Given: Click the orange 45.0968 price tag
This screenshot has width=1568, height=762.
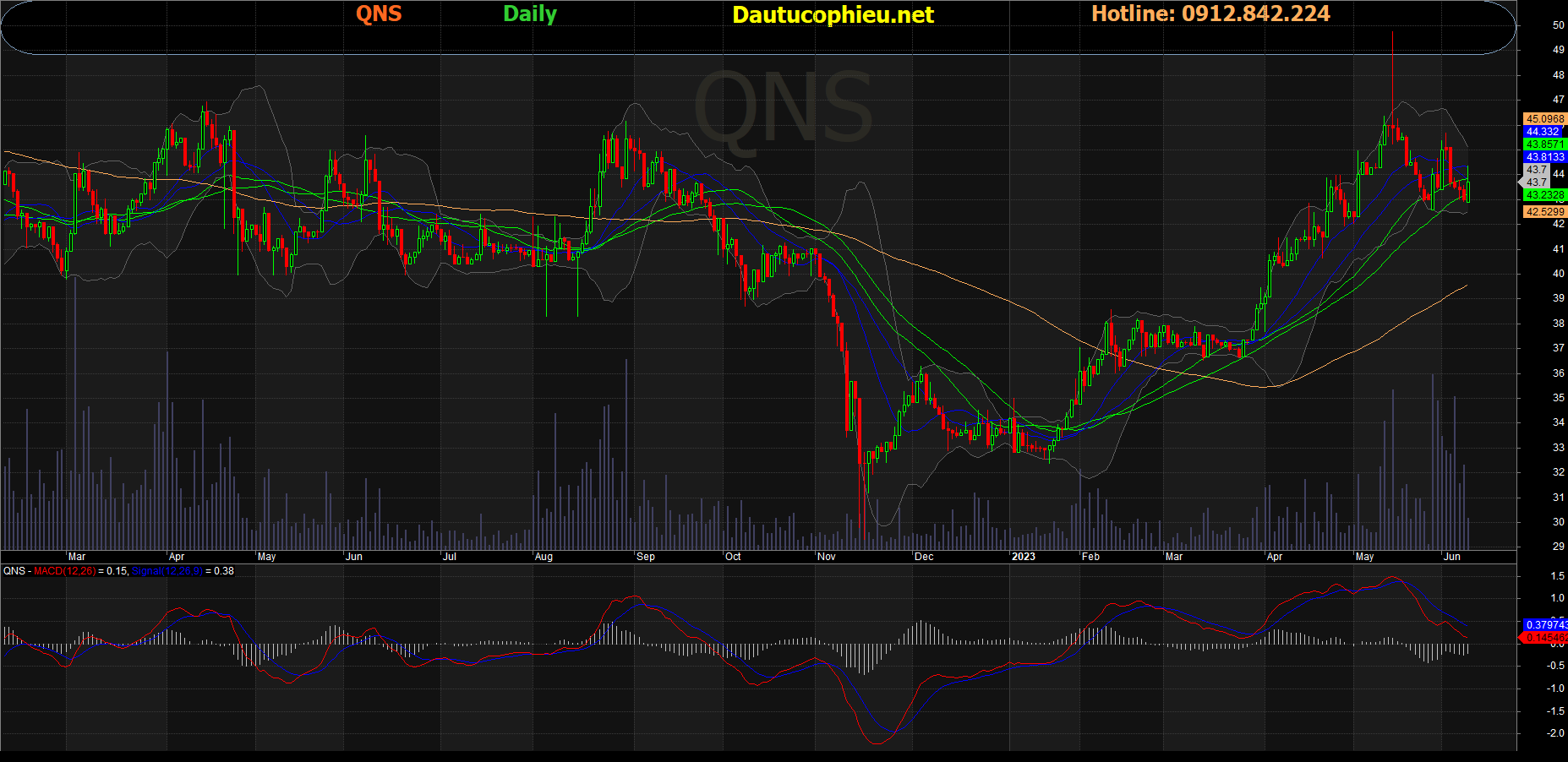Looking at the screenshot, I should click(1544, 119).
